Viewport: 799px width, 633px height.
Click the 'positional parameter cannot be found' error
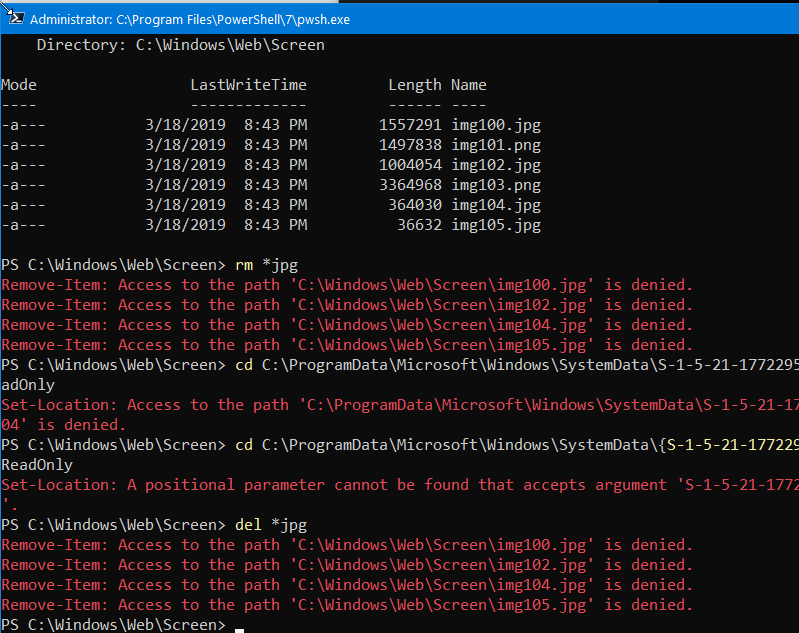coord(400,485)
